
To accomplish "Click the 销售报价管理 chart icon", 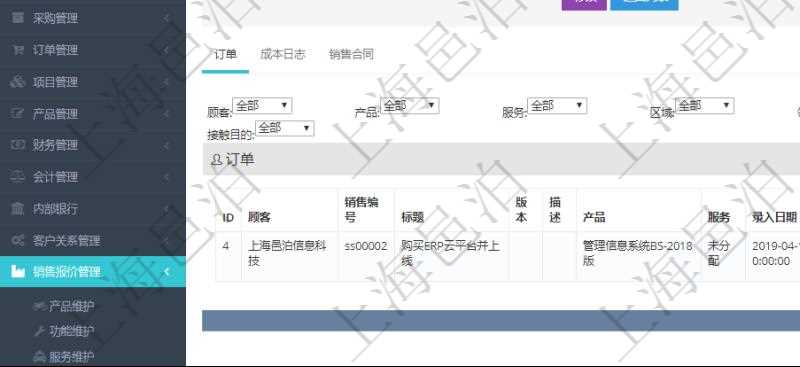I will click(18, 272).
